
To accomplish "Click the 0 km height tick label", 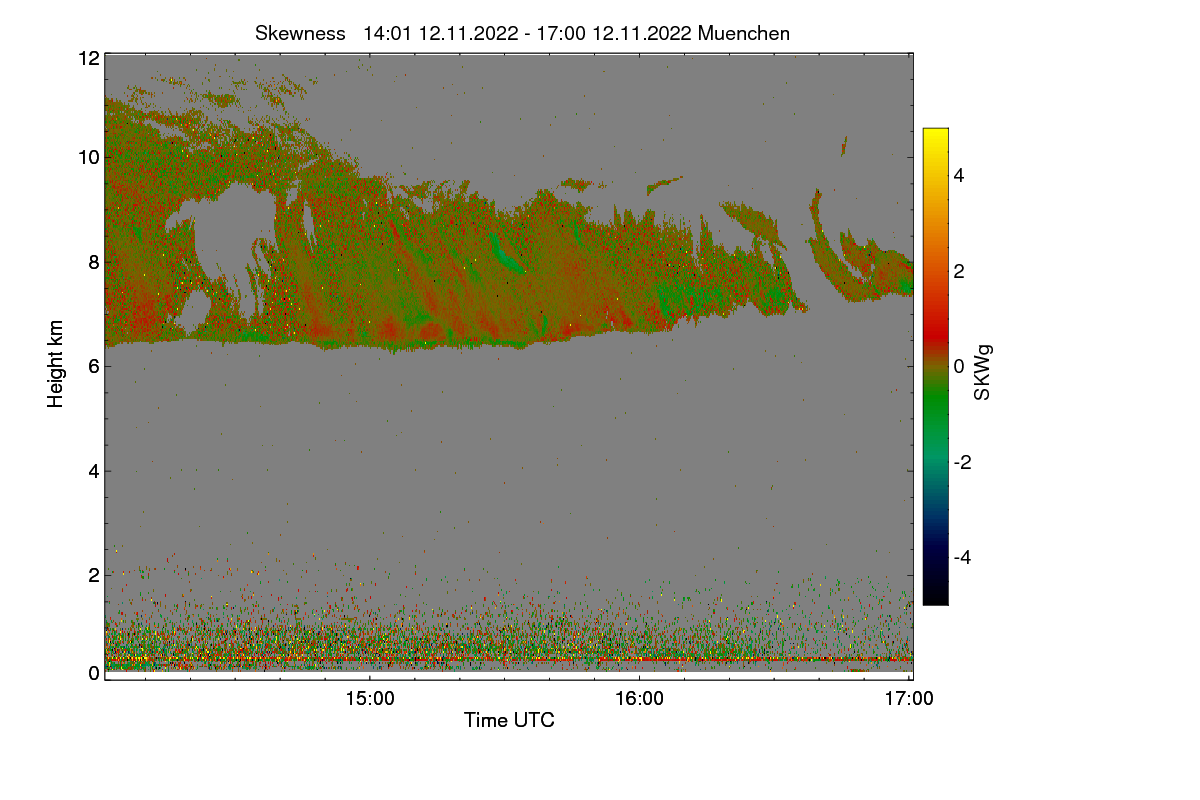I will [93, 673].
